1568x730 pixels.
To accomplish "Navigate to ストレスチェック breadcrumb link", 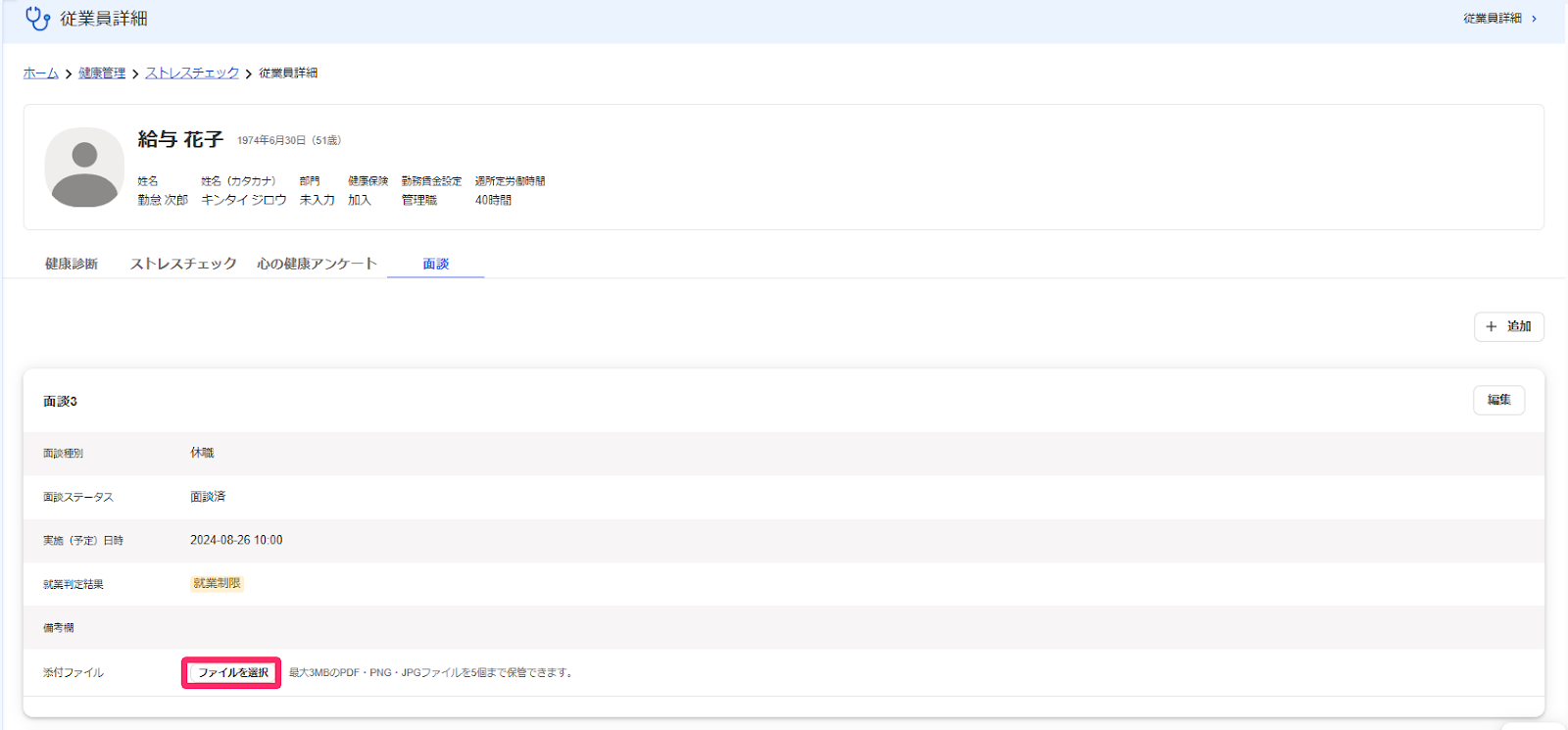I will point(192,73).
